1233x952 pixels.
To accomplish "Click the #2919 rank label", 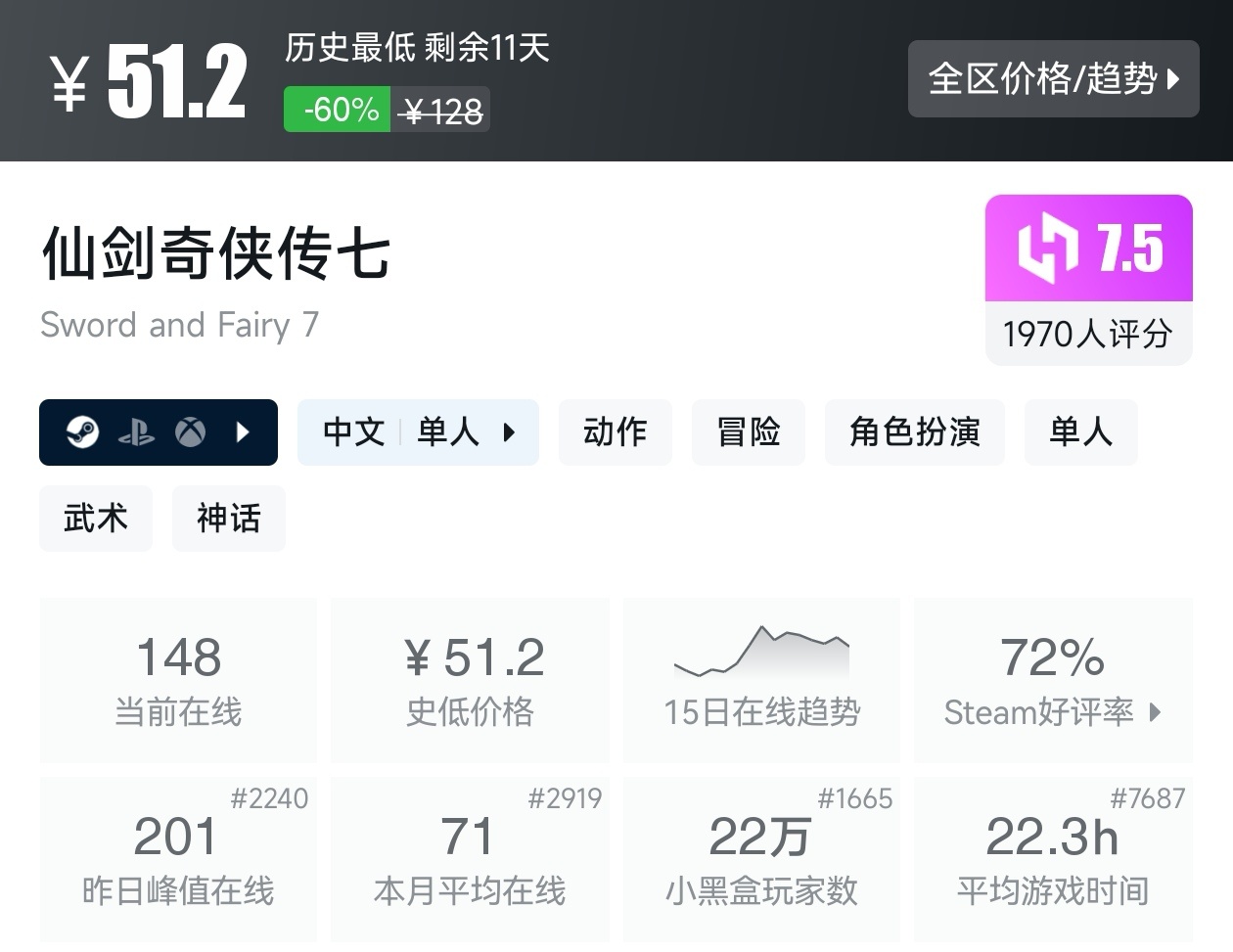I will pos(565,799).
